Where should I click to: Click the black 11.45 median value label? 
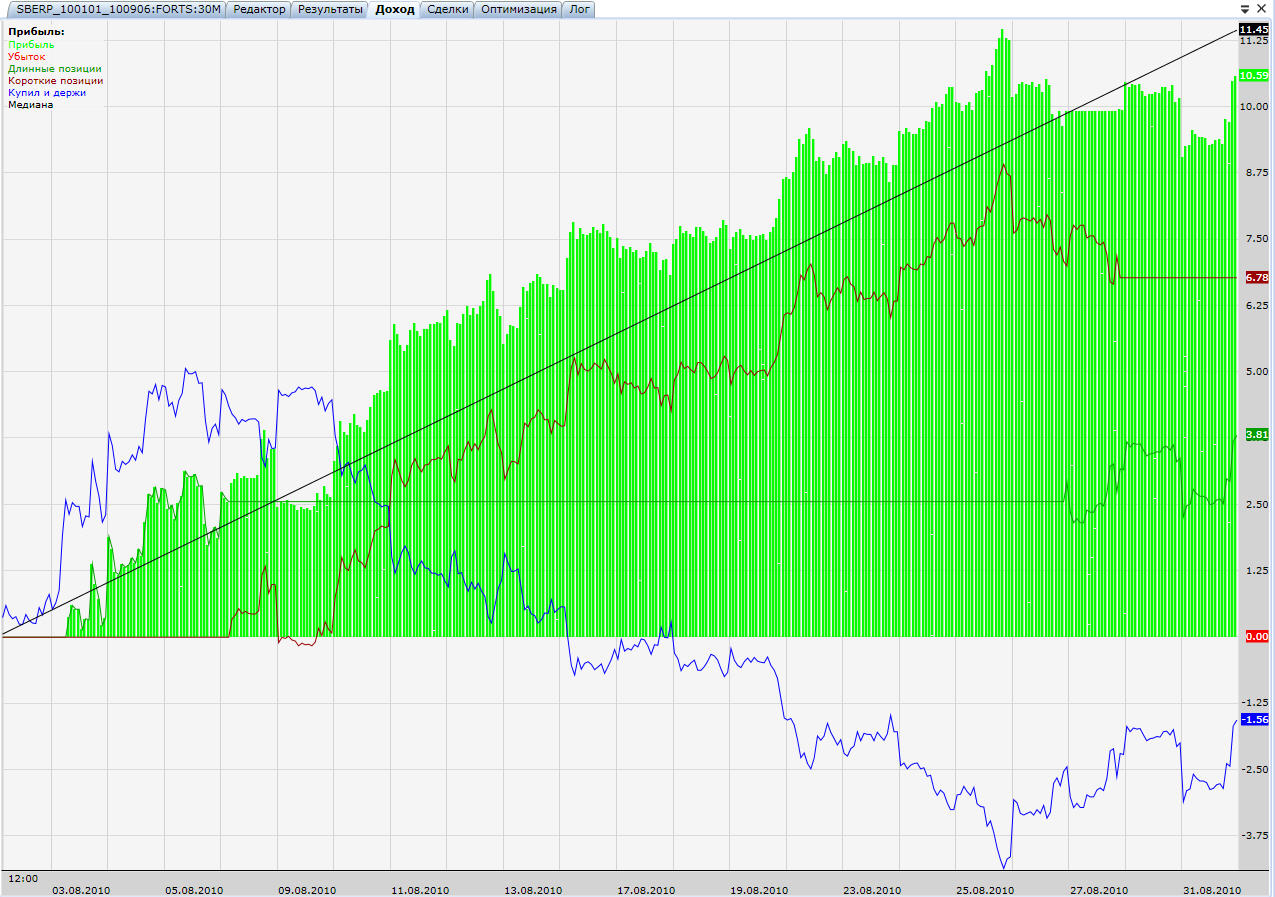1254,30
